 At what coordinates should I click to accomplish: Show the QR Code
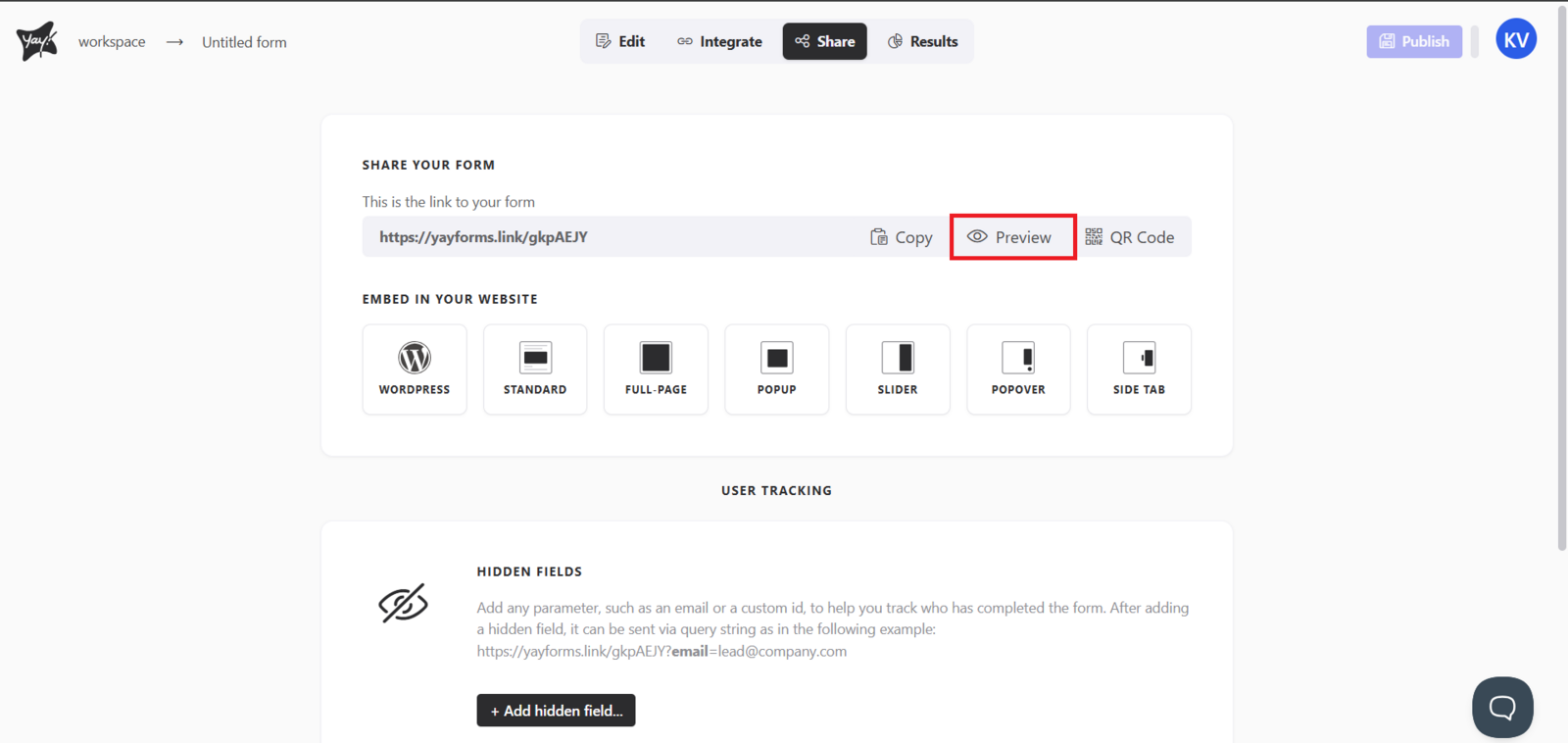coord(1130,237)
